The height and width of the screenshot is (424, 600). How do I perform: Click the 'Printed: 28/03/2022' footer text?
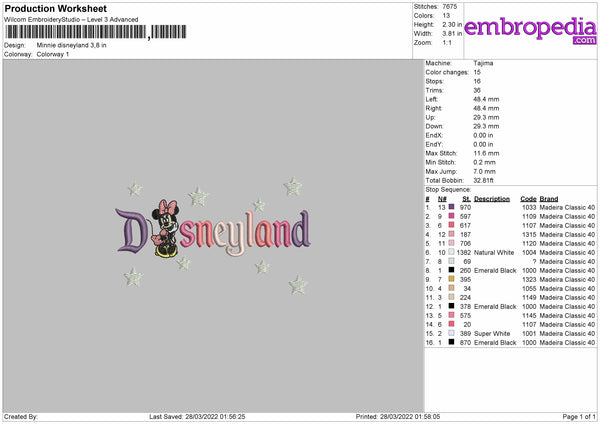[x=398, y=416]
